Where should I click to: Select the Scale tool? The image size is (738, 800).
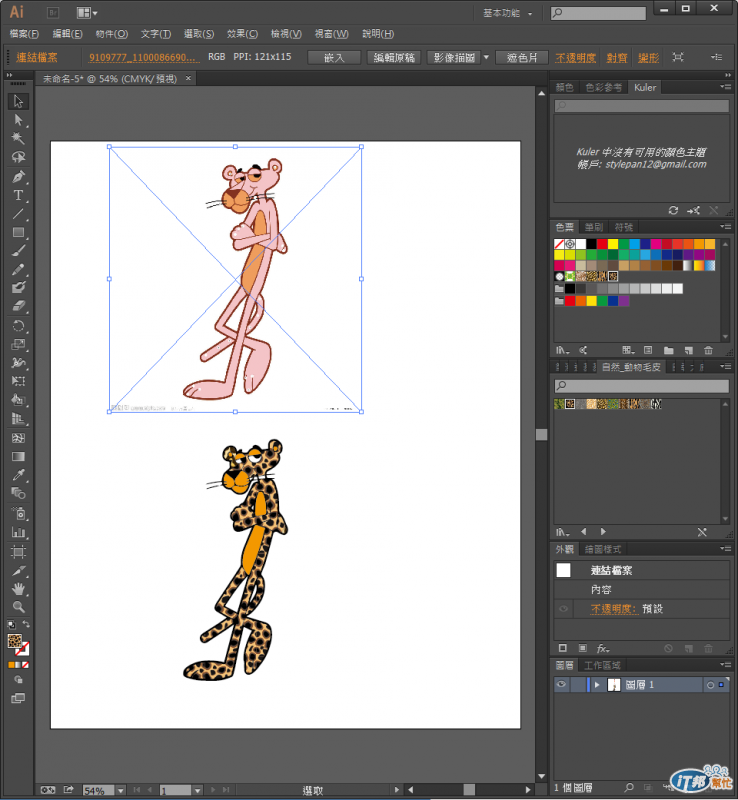18,344
